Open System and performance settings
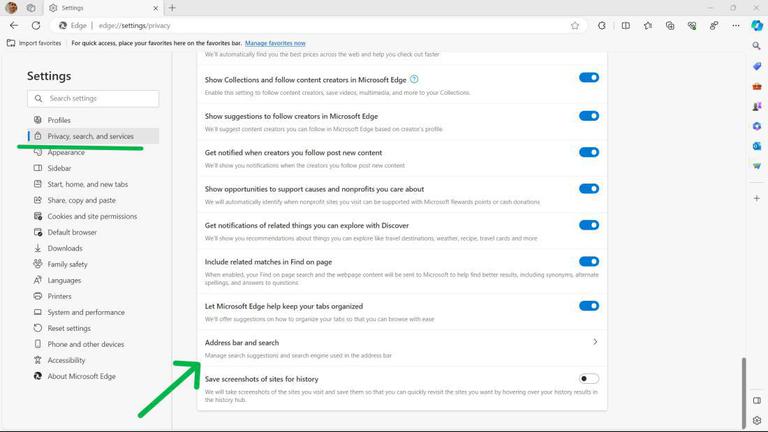 [93, 312]
